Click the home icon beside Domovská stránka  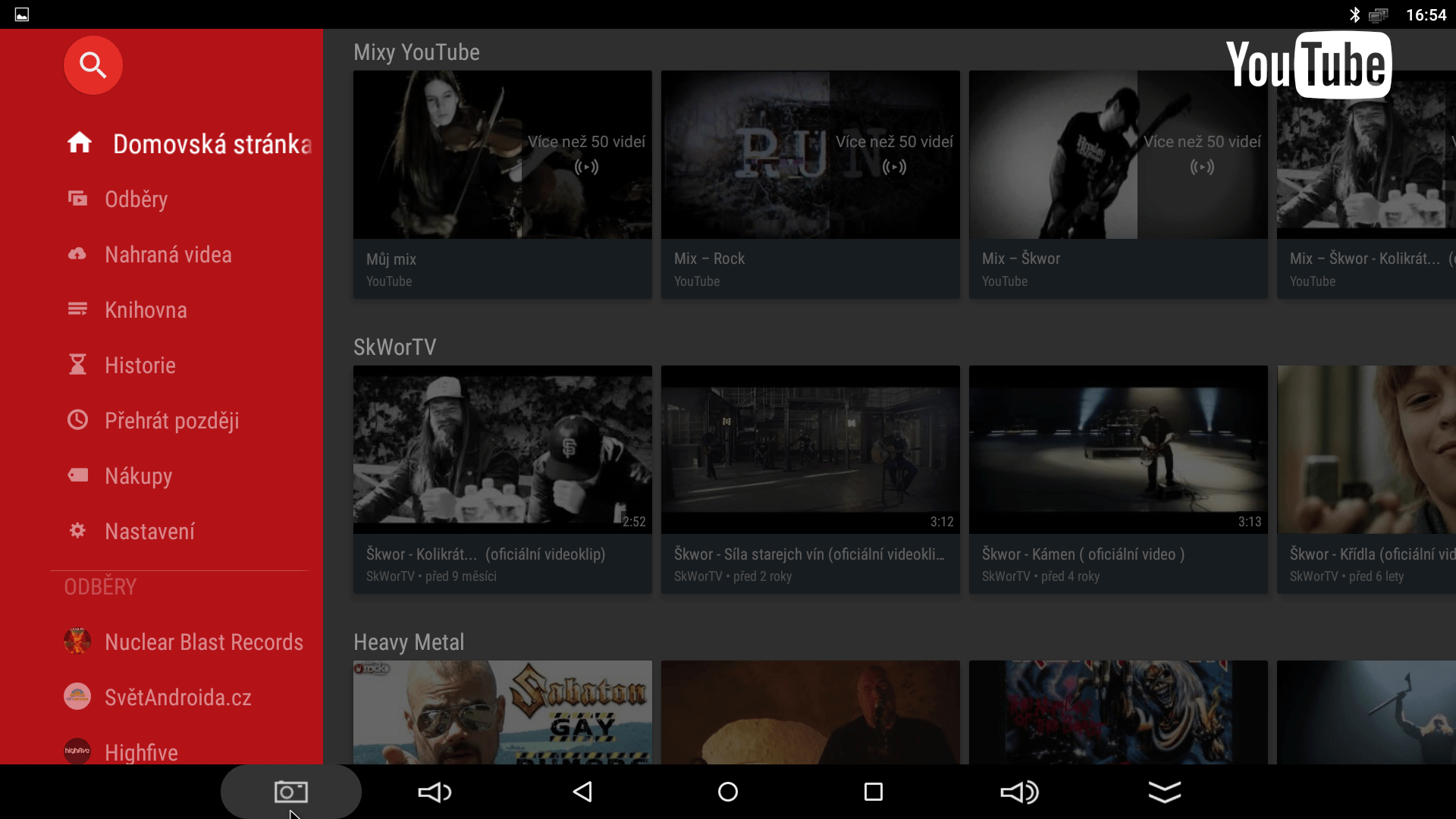coord(79,143)
